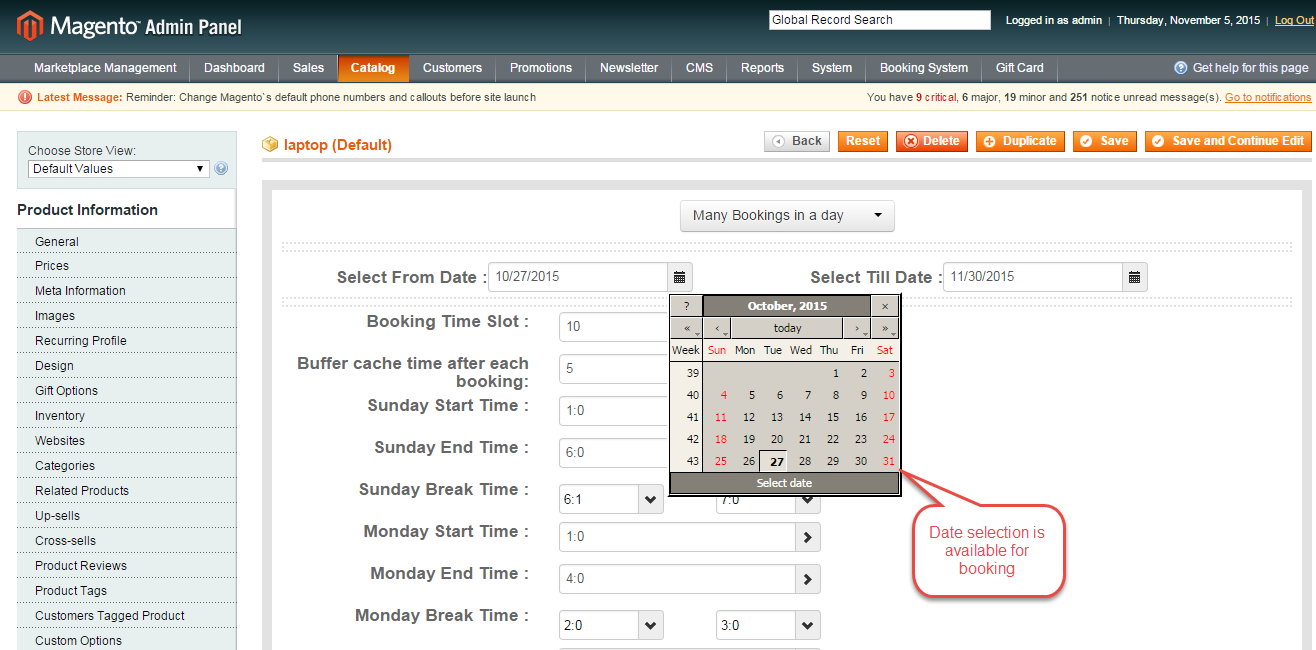
Task: Open calendar icon for Select Till Date
Action: pyautogui.click(x=1135, y=277)
